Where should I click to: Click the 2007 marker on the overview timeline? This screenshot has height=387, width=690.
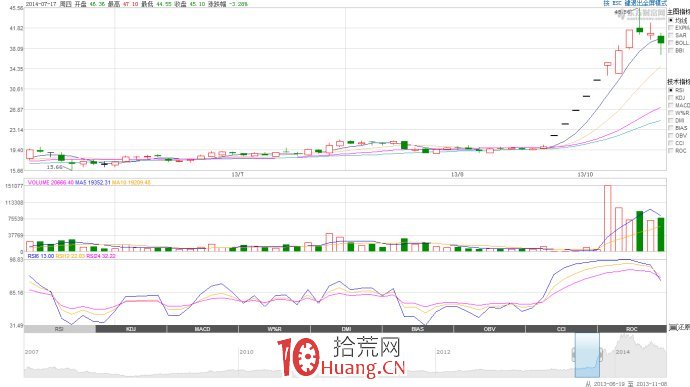pos(32,352)
